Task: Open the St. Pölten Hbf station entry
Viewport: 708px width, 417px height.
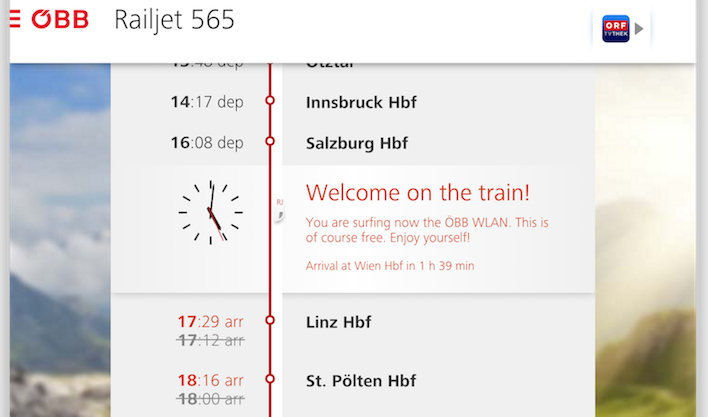Action: tap(361, 381)
